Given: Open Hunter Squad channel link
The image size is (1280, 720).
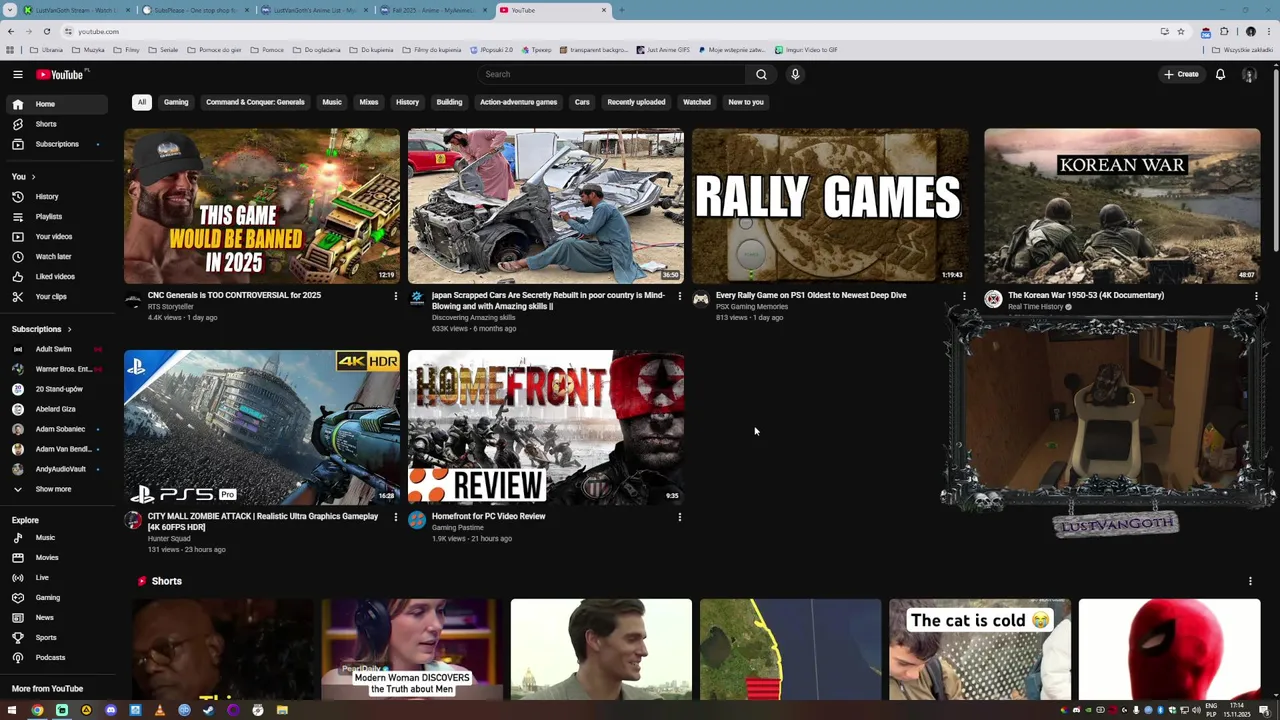Looking at the screenshot, I should click(169, 539).
